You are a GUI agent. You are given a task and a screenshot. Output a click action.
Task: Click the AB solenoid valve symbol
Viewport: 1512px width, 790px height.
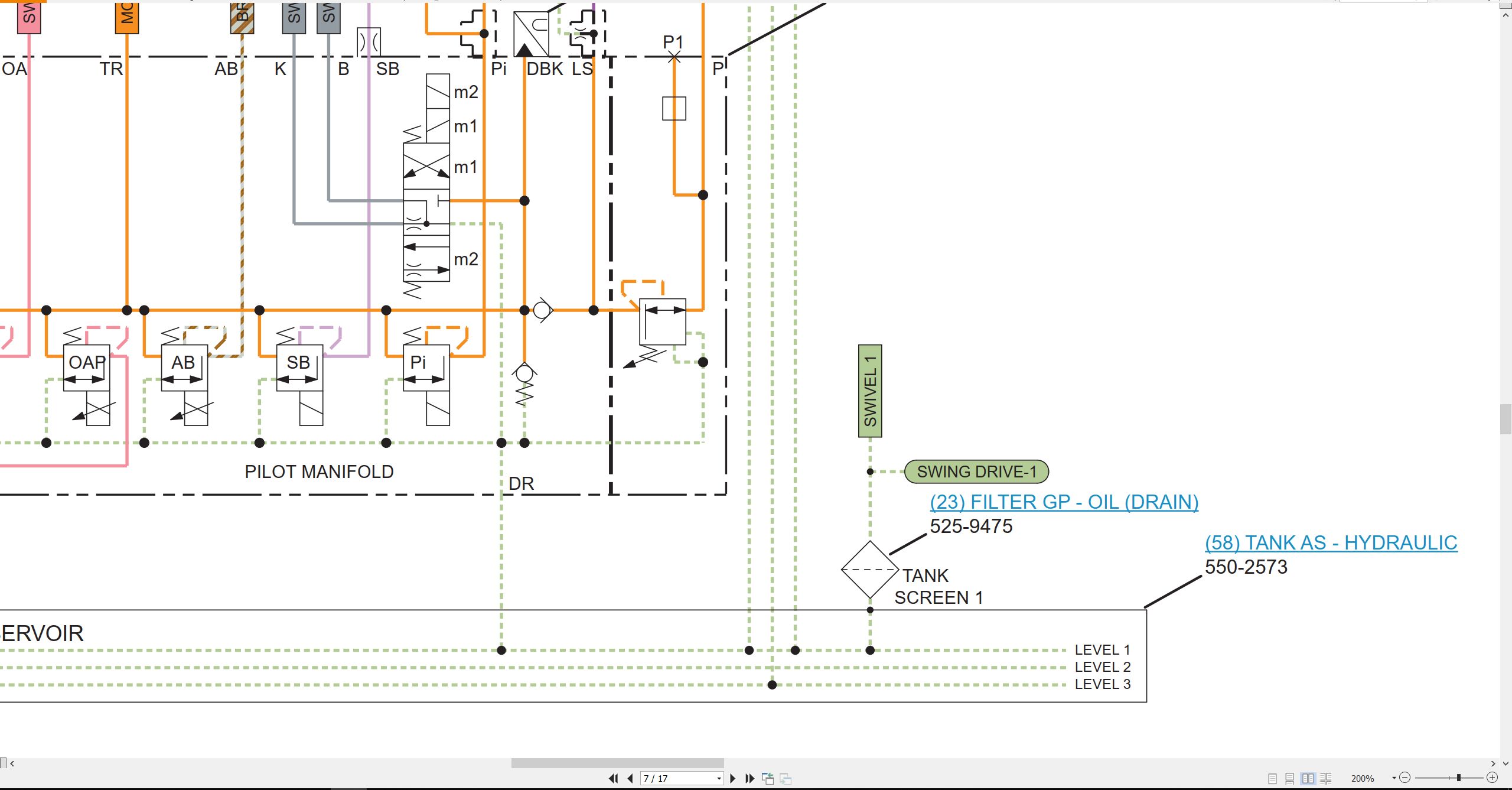point(184,368)
